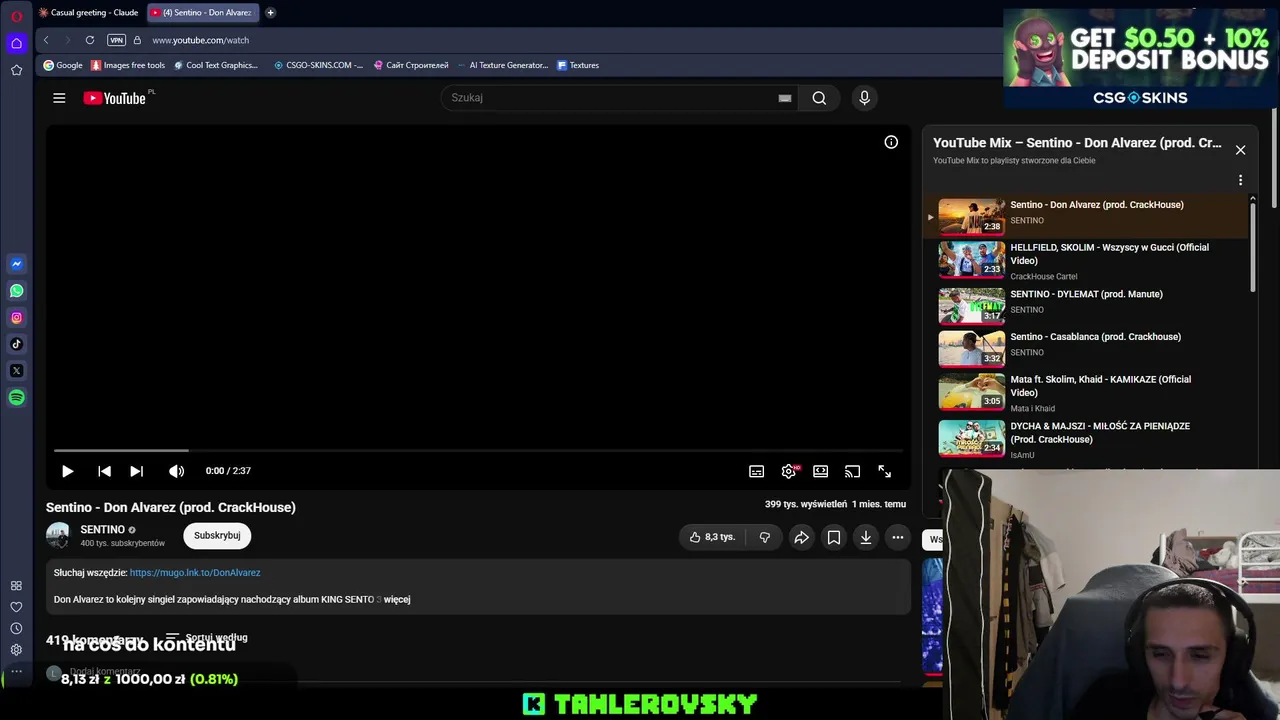Focus the Szukaj search field
The image size is (1280, 720).
pos(612,98)
